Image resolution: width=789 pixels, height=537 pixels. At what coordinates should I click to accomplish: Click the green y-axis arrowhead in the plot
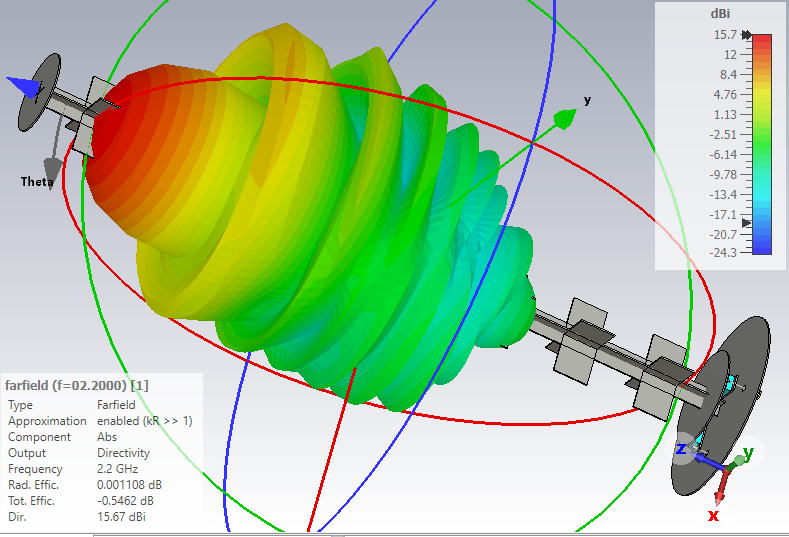(x=565, y=119)
